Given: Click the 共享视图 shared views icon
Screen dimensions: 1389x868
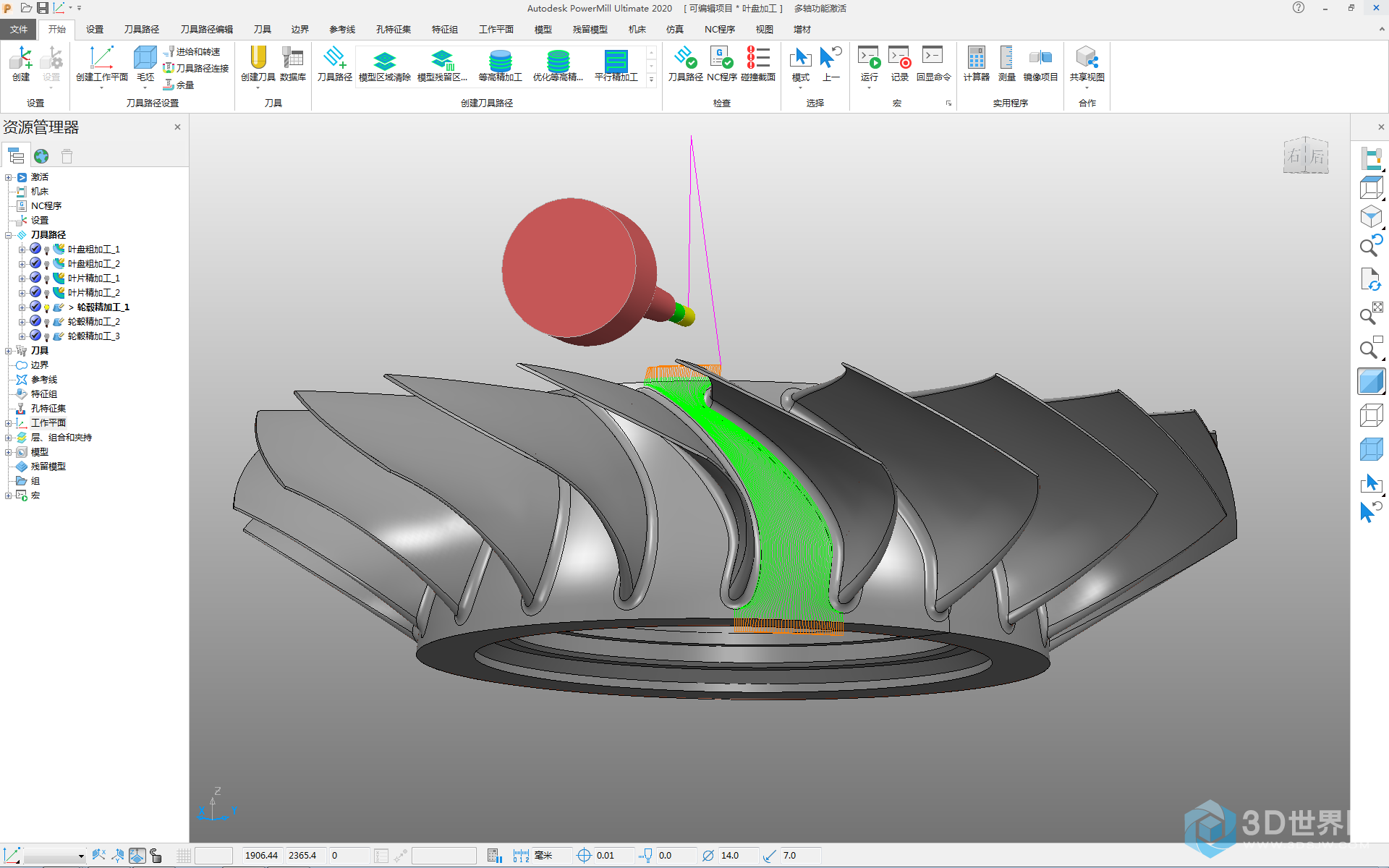Looking at the screenshot, I should (1087, 64).
